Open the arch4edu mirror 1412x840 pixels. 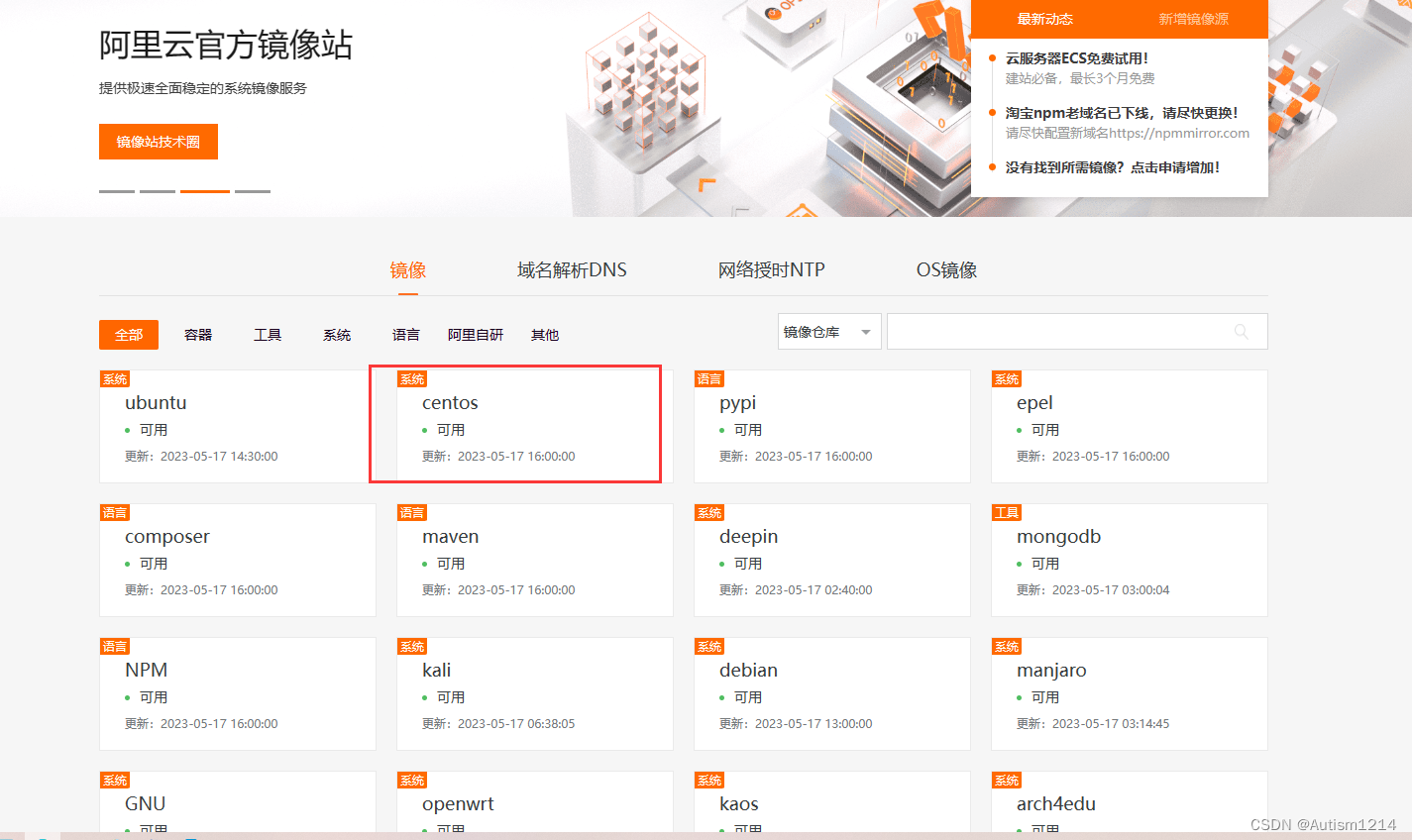[1055, 804]
